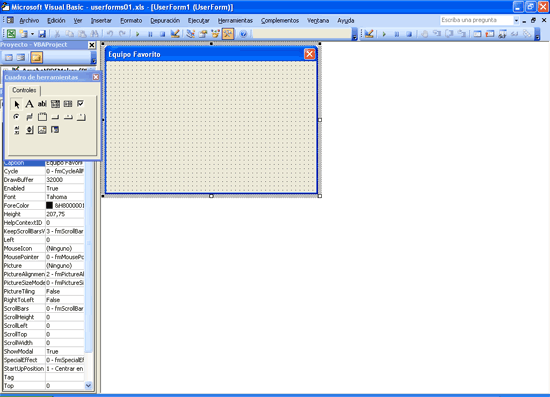
Task: Run the macro with the play icon
Action: [x=138, y=34]
